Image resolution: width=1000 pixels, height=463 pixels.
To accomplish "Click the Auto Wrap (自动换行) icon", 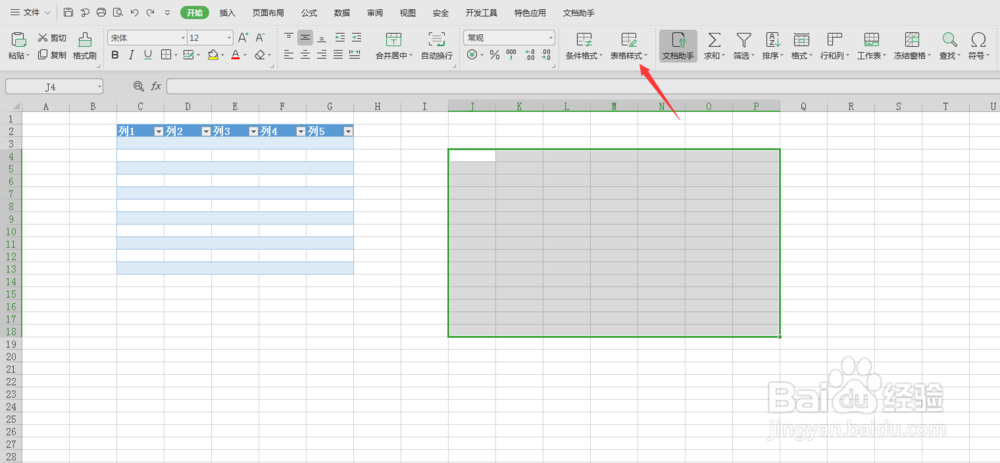I will point(437,39).
